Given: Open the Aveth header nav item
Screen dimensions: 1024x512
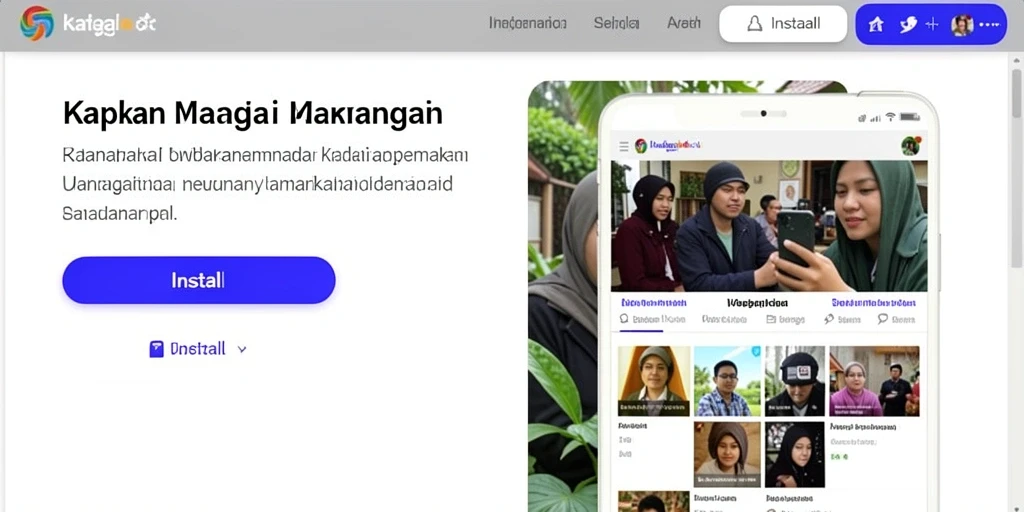Looking at the screenshot, I should pos(684,24).
